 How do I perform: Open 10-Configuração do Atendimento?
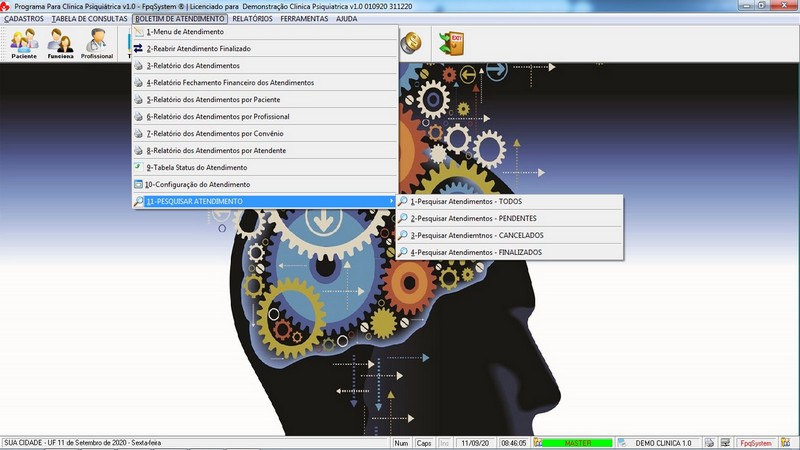265,184
